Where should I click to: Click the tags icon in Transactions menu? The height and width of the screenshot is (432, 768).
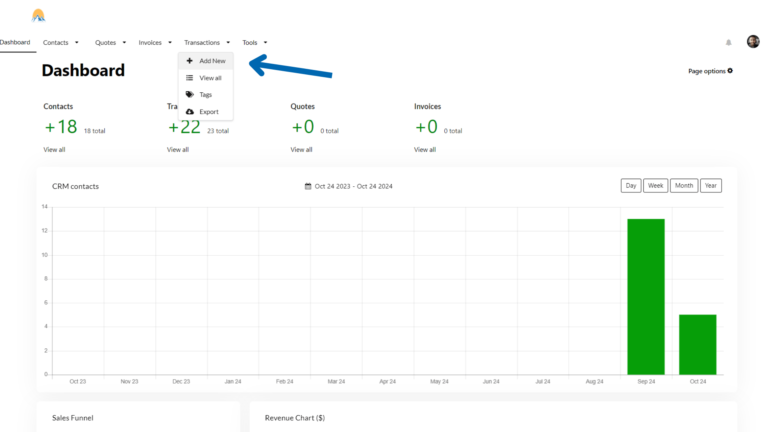[190, 95]
